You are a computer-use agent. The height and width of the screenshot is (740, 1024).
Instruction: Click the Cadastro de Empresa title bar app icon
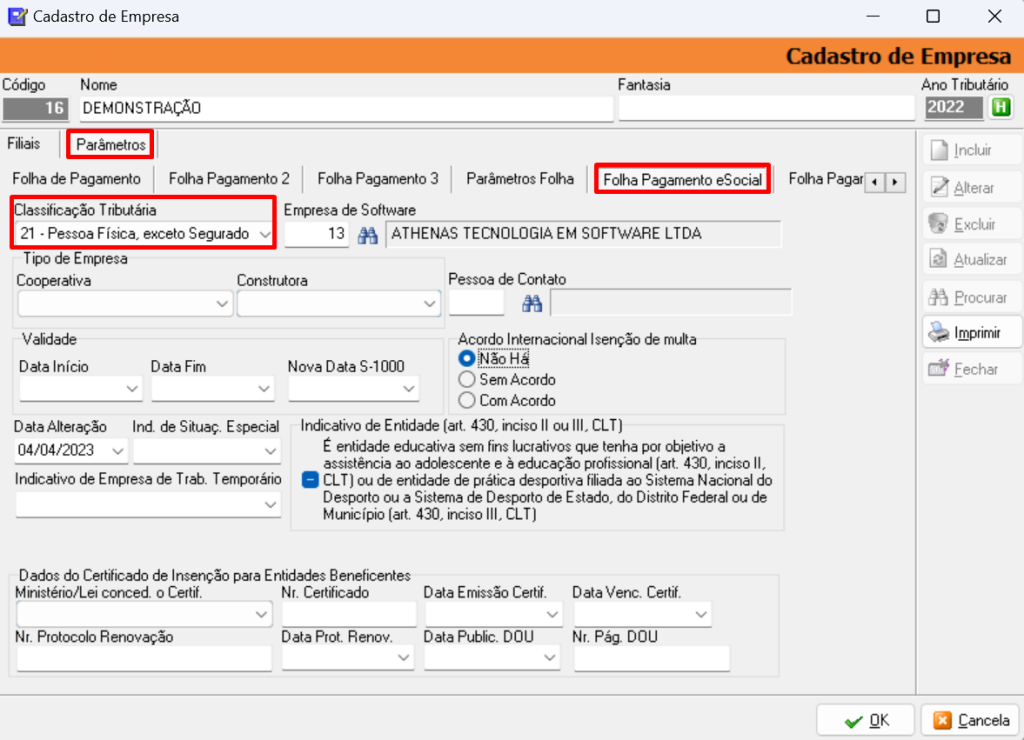pos(16,16)
